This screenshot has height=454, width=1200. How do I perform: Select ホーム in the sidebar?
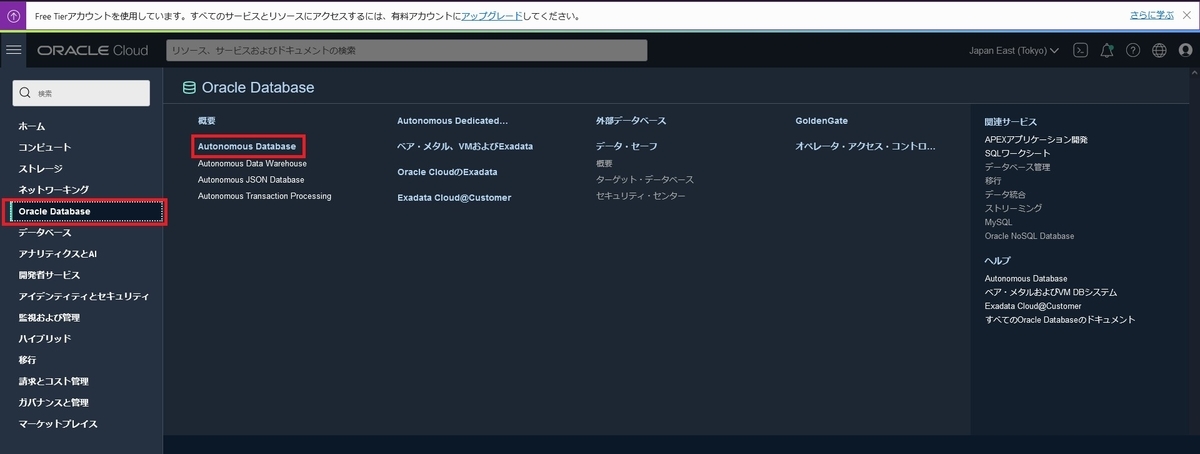tap(32, 126)
